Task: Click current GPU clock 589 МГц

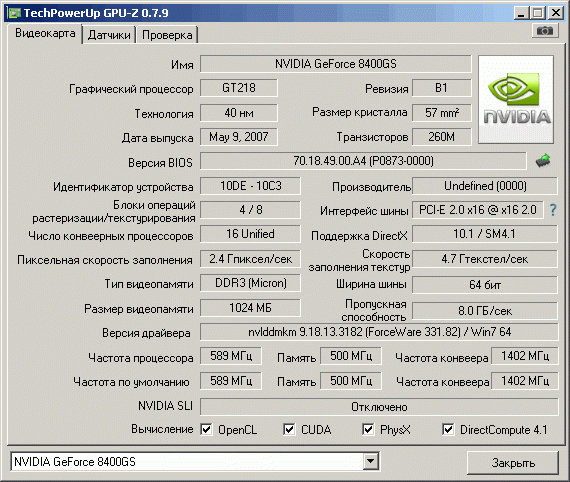Action: pyautogui.click(x=231, y=356)
